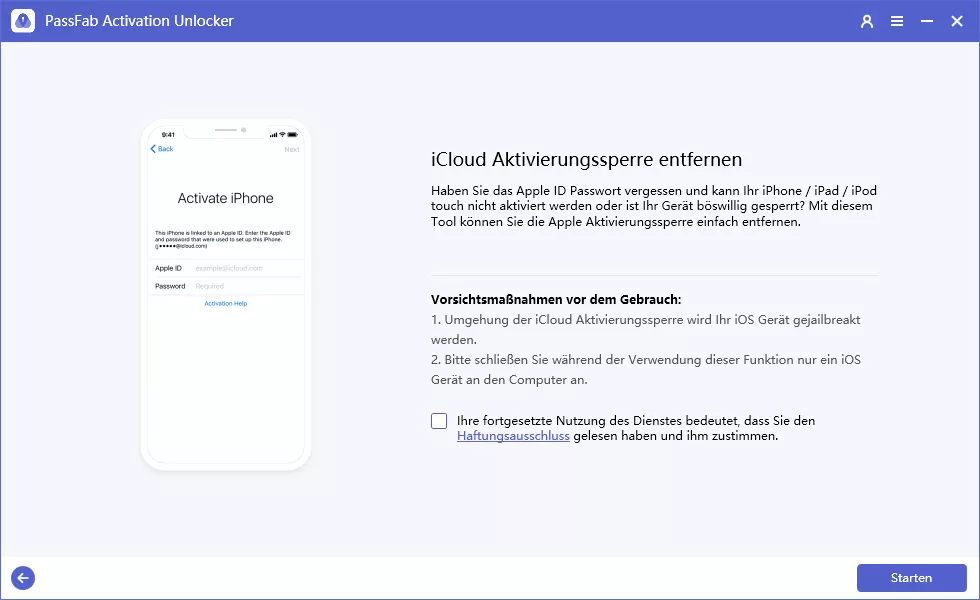Click the iCloud Aktivierungssperre entfernen title
This screenshot has width=980, height=600.
585,159
